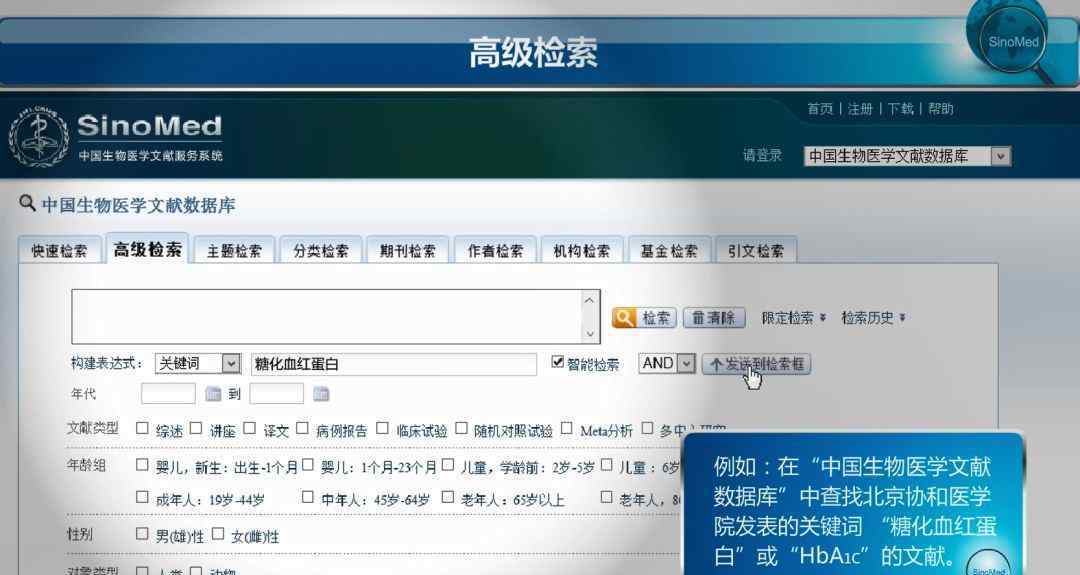Switch to 高级检索 tab

[x=147, y=249]
